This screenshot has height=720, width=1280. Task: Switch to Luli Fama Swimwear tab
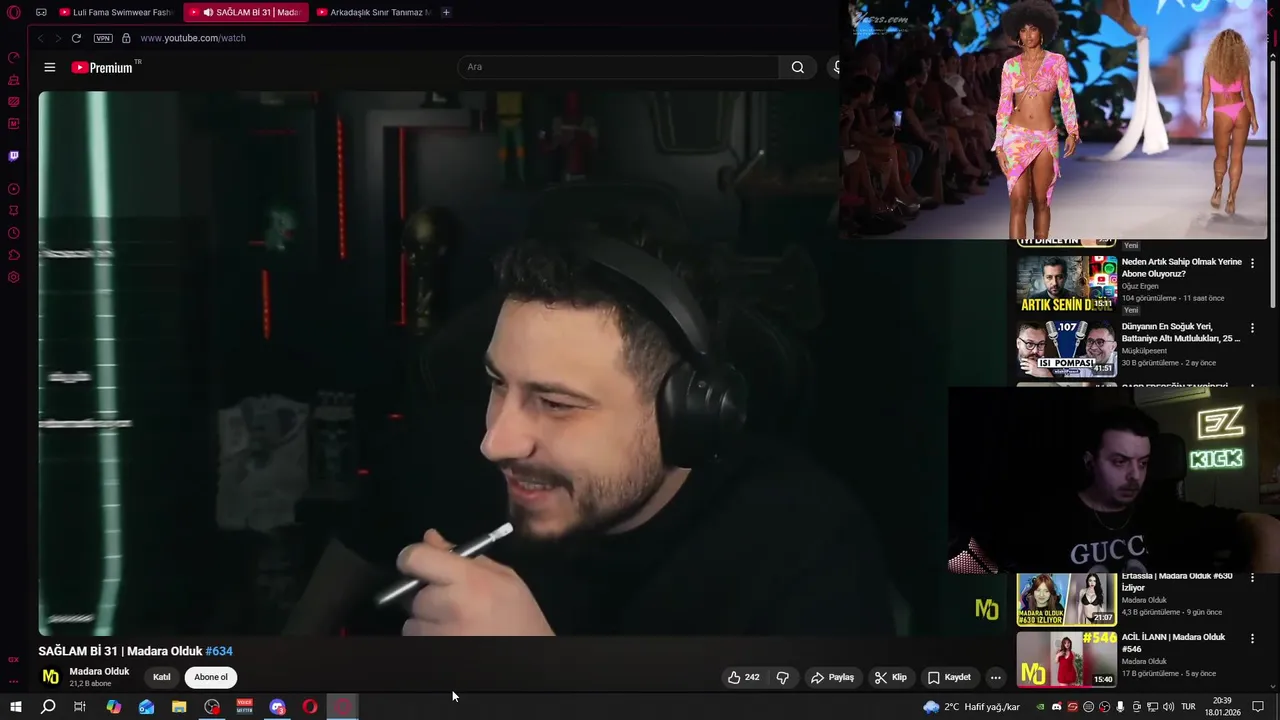(116, 12)
